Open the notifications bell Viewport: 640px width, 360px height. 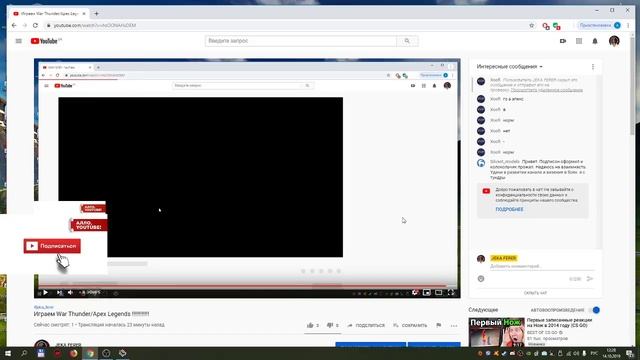click(x=595, y=41)
